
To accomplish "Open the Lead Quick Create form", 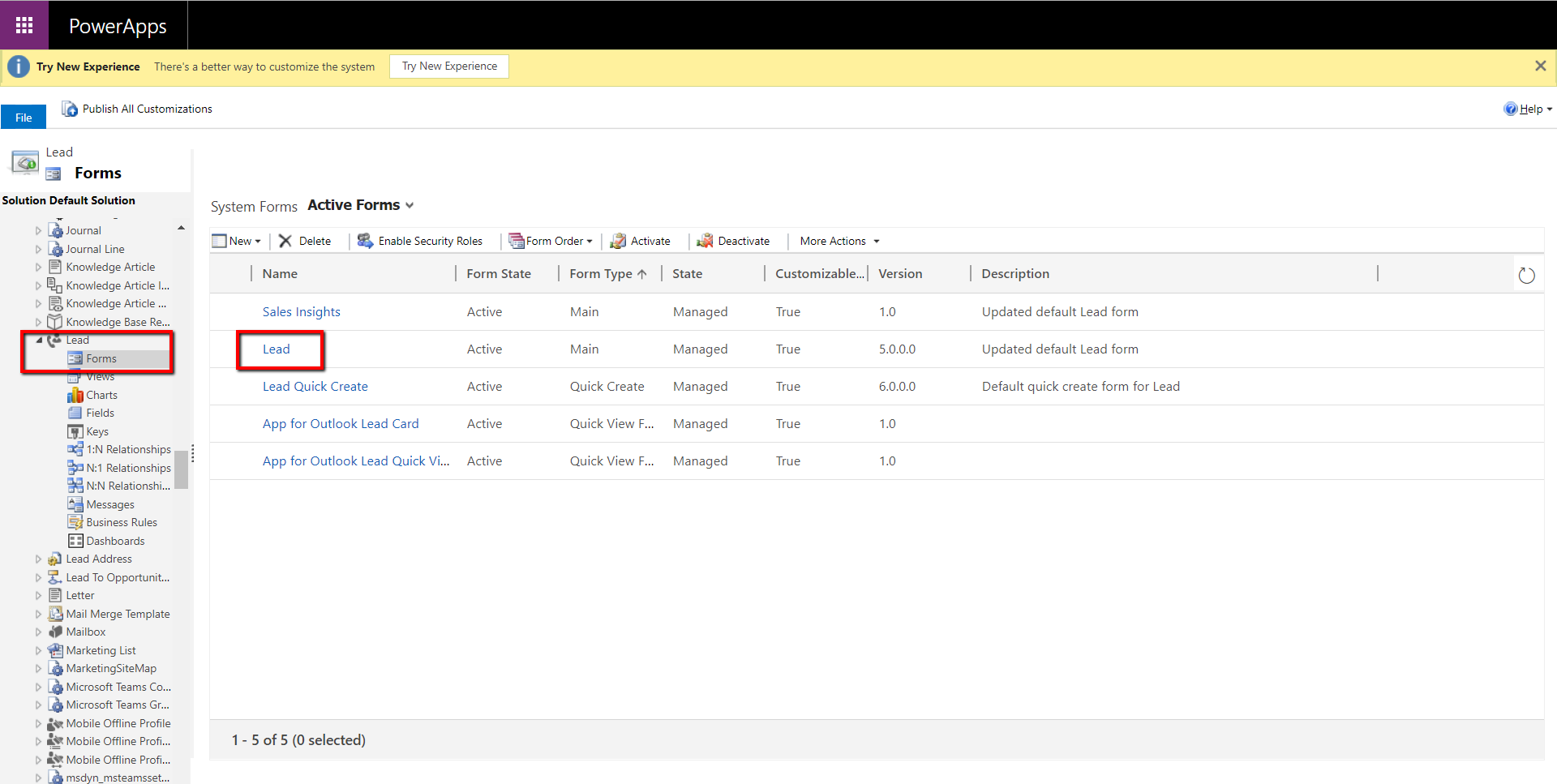I will (315, 387).
